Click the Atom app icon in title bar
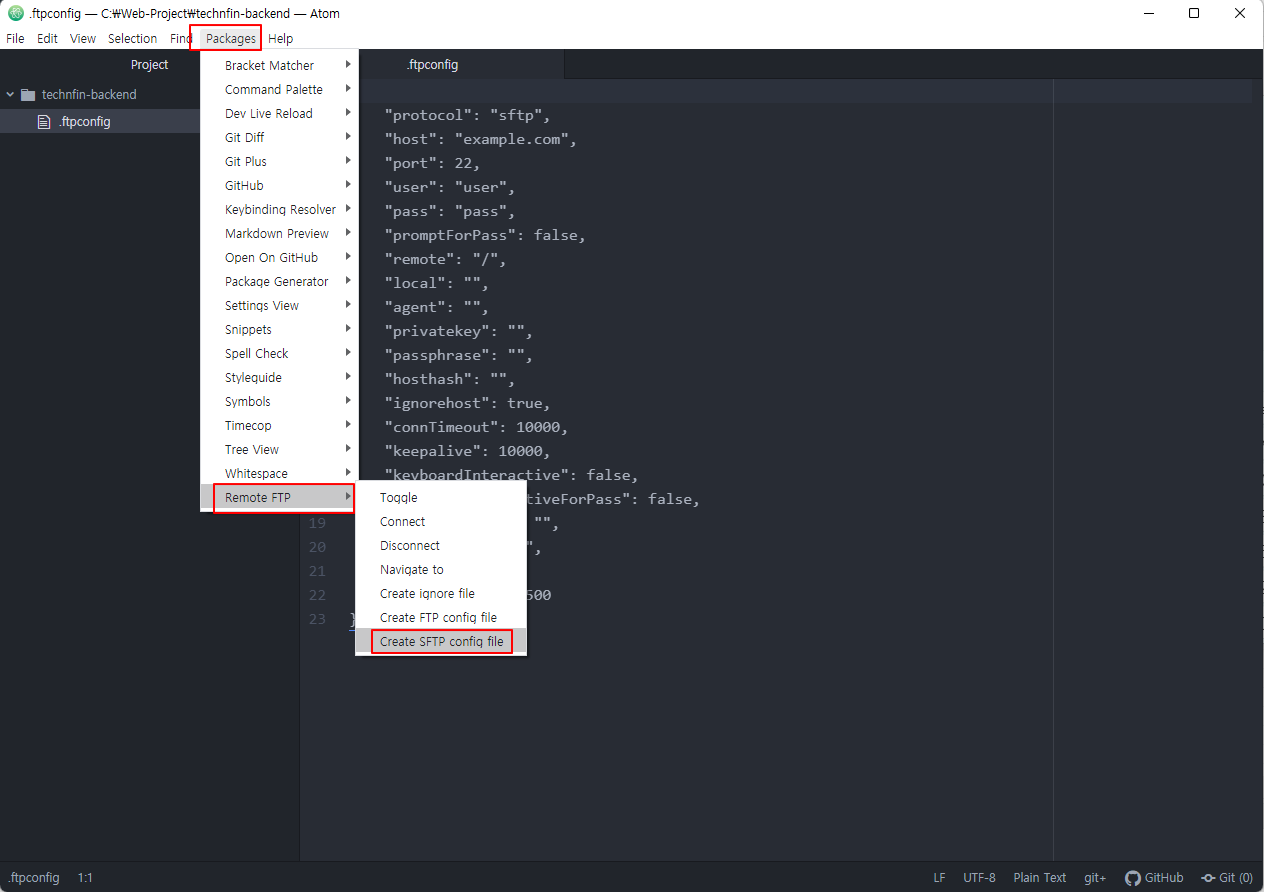 tap(15, 13)
